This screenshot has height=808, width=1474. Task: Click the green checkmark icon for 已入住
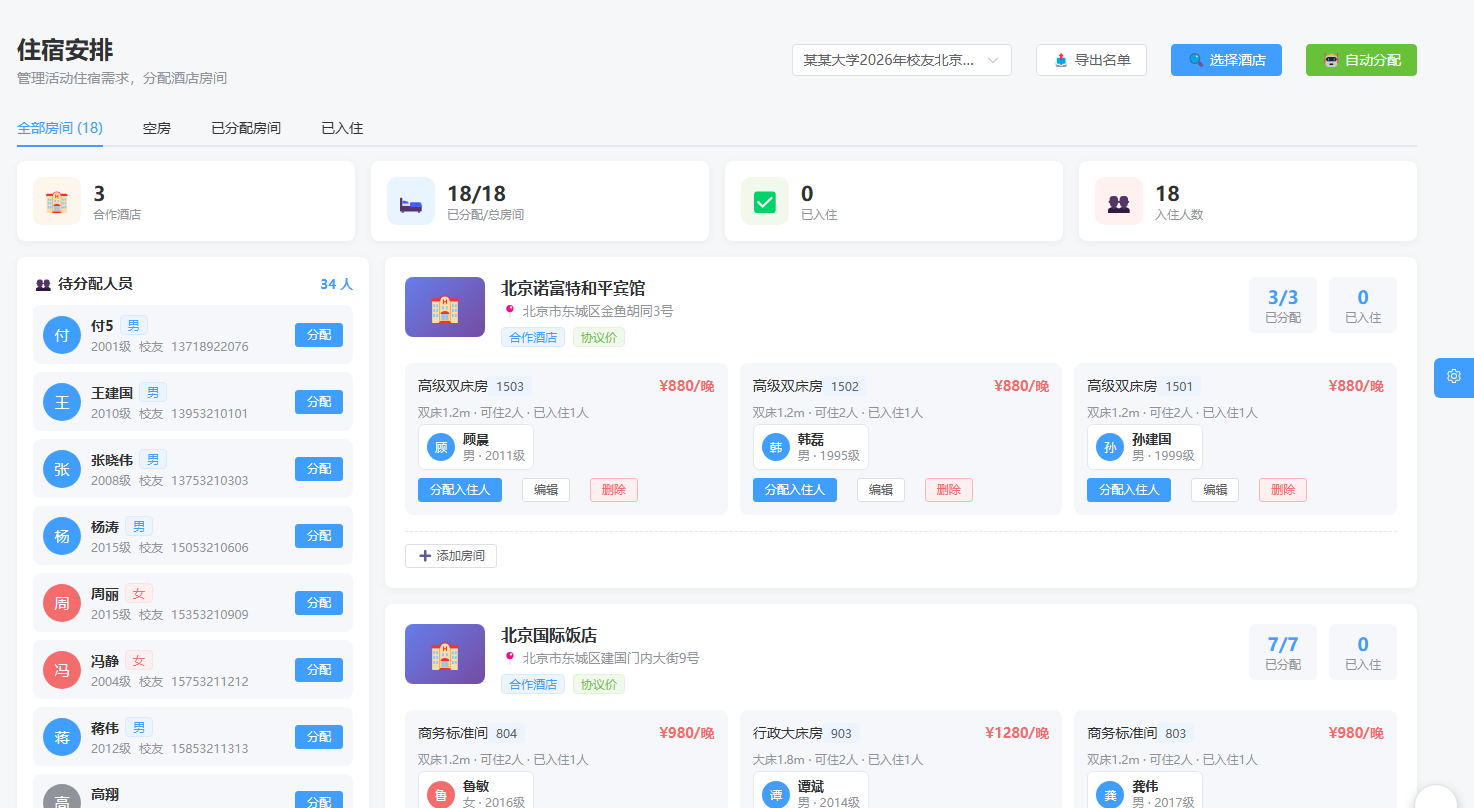click(x=765, y=201)
